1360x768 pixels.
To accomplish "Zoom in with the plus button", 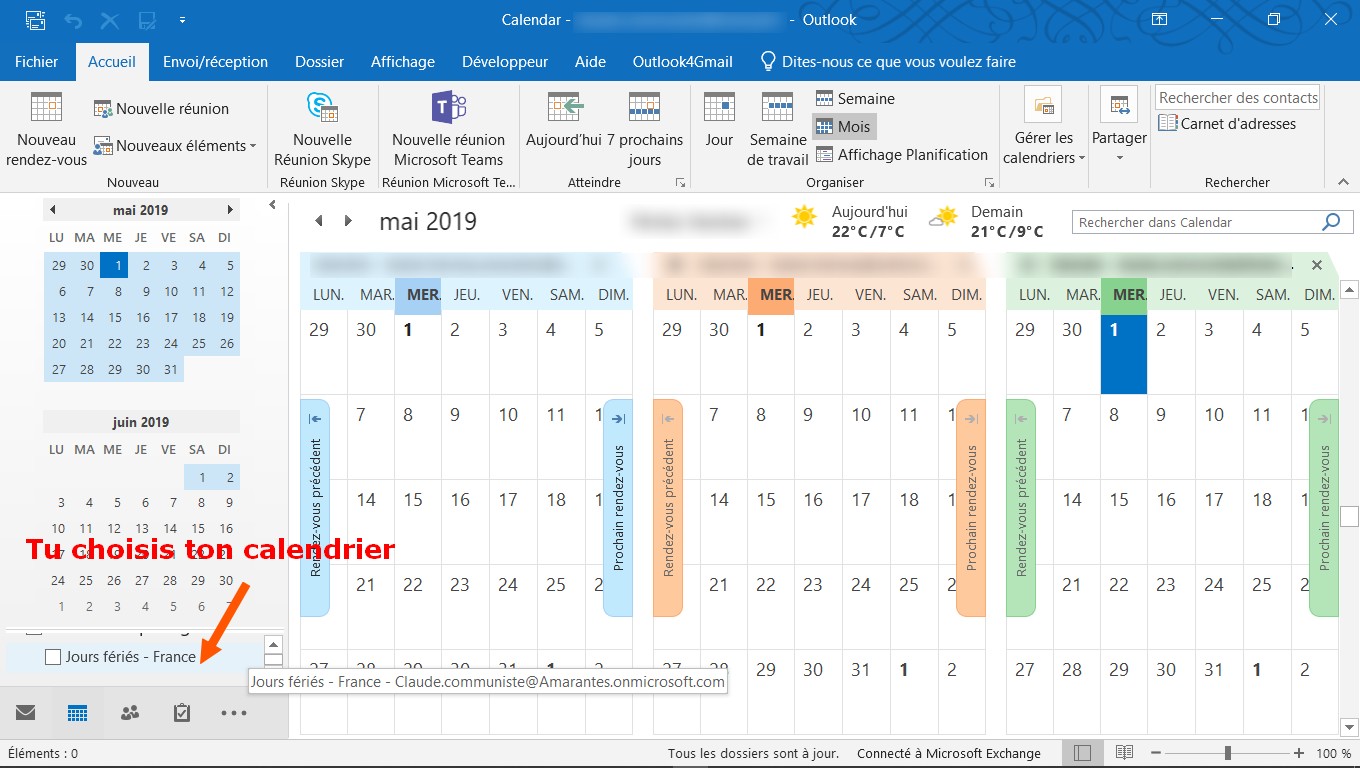I will tap(1299, 753).
